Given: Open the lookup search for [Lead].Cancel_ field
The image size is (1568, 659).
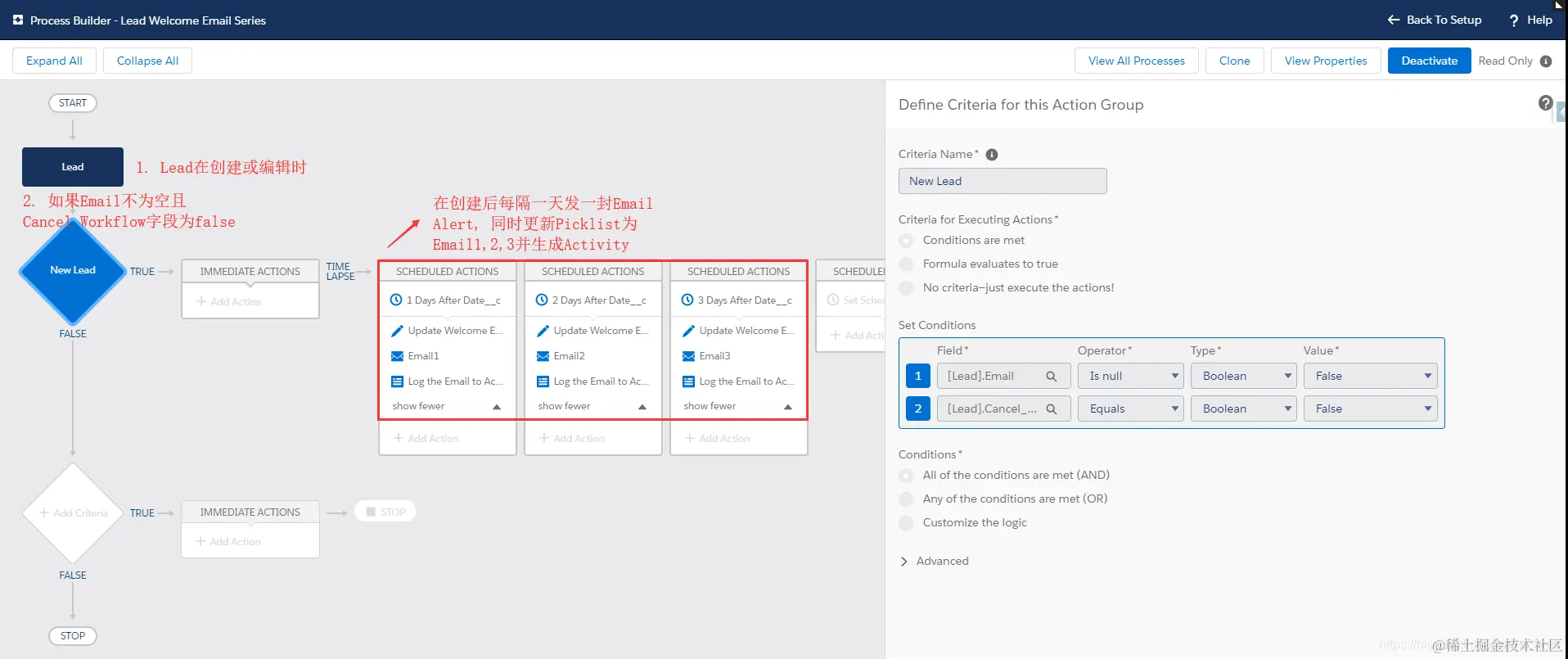Looking at the screenshot, I should tap(1052, 409).
